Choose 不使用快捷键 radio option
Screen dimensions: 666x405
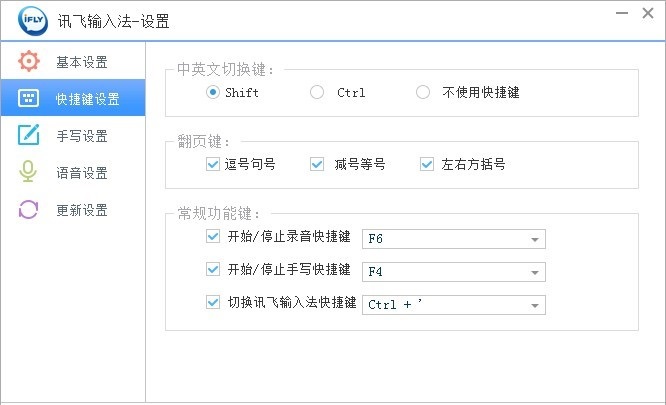[x=423, y=93]
